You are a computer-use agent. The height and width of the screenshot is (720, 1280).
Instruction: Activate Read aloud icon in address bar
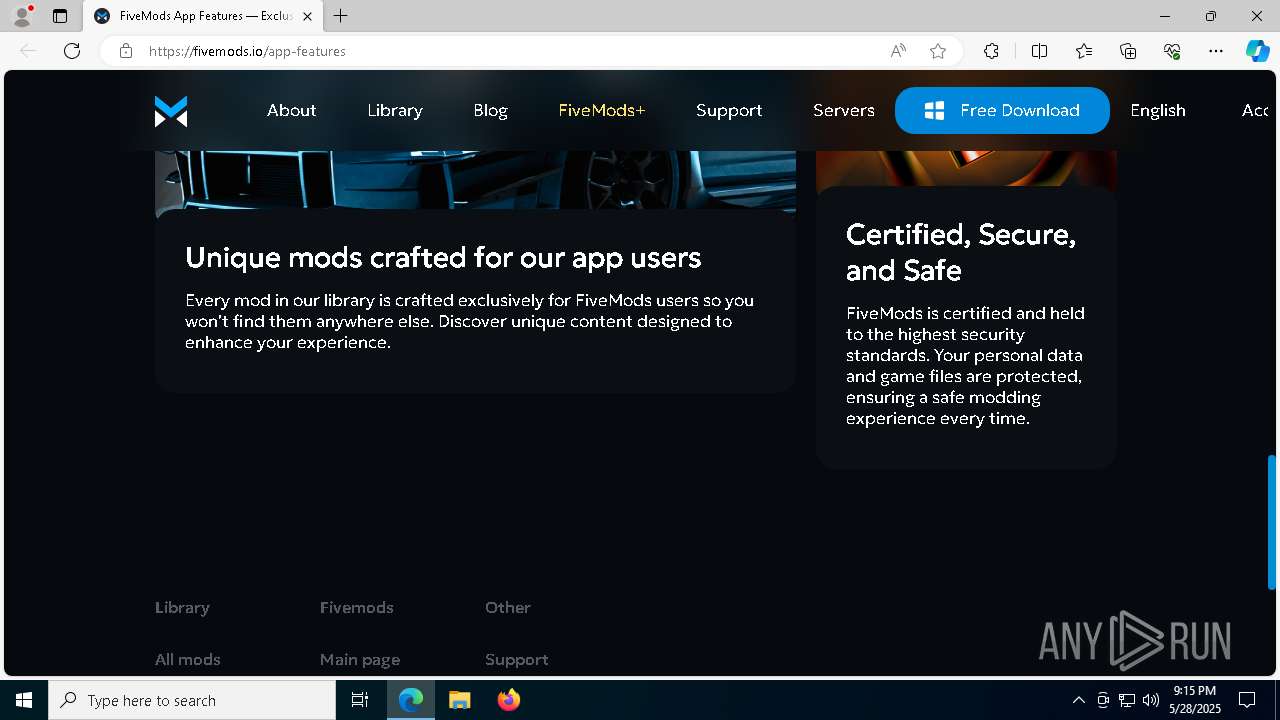(898, 51)
